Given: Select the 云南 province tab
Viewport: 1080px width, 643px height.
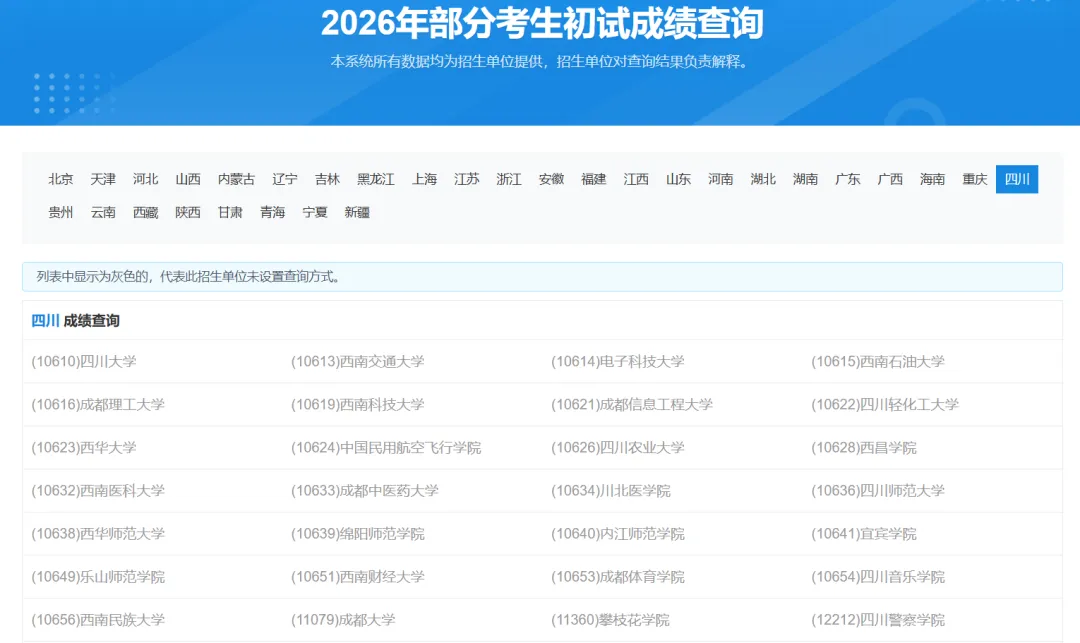Looking at the screenshot, I should pos(103,212).
